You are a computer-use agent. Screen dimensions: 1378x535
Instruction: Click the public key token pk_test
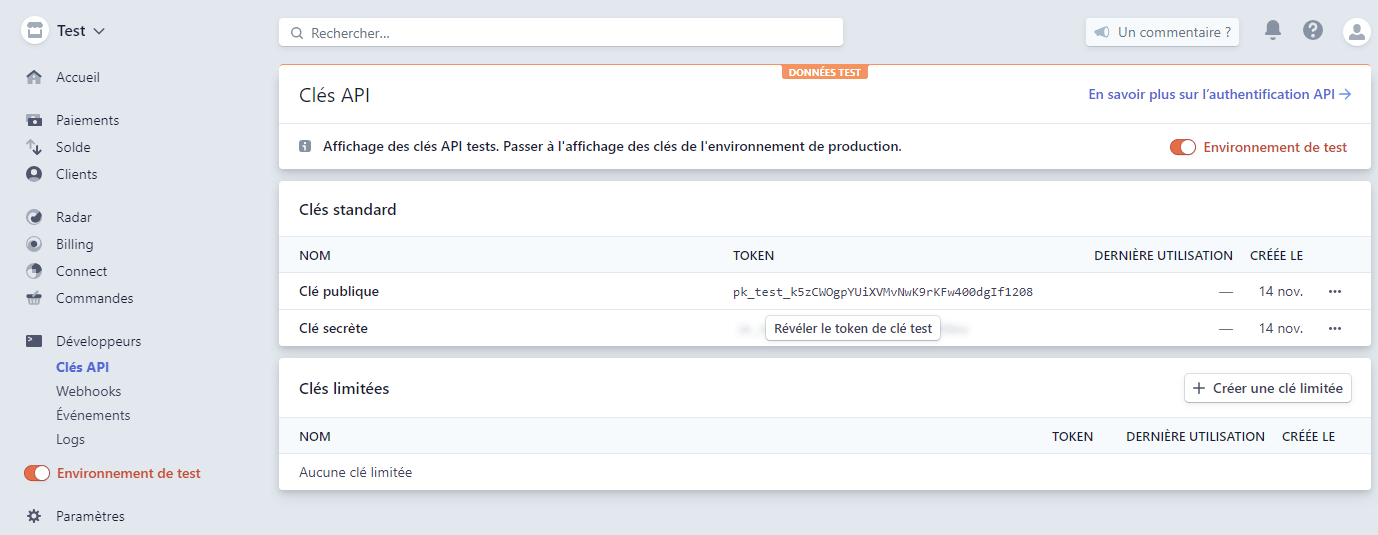click(x=883, y=292)
